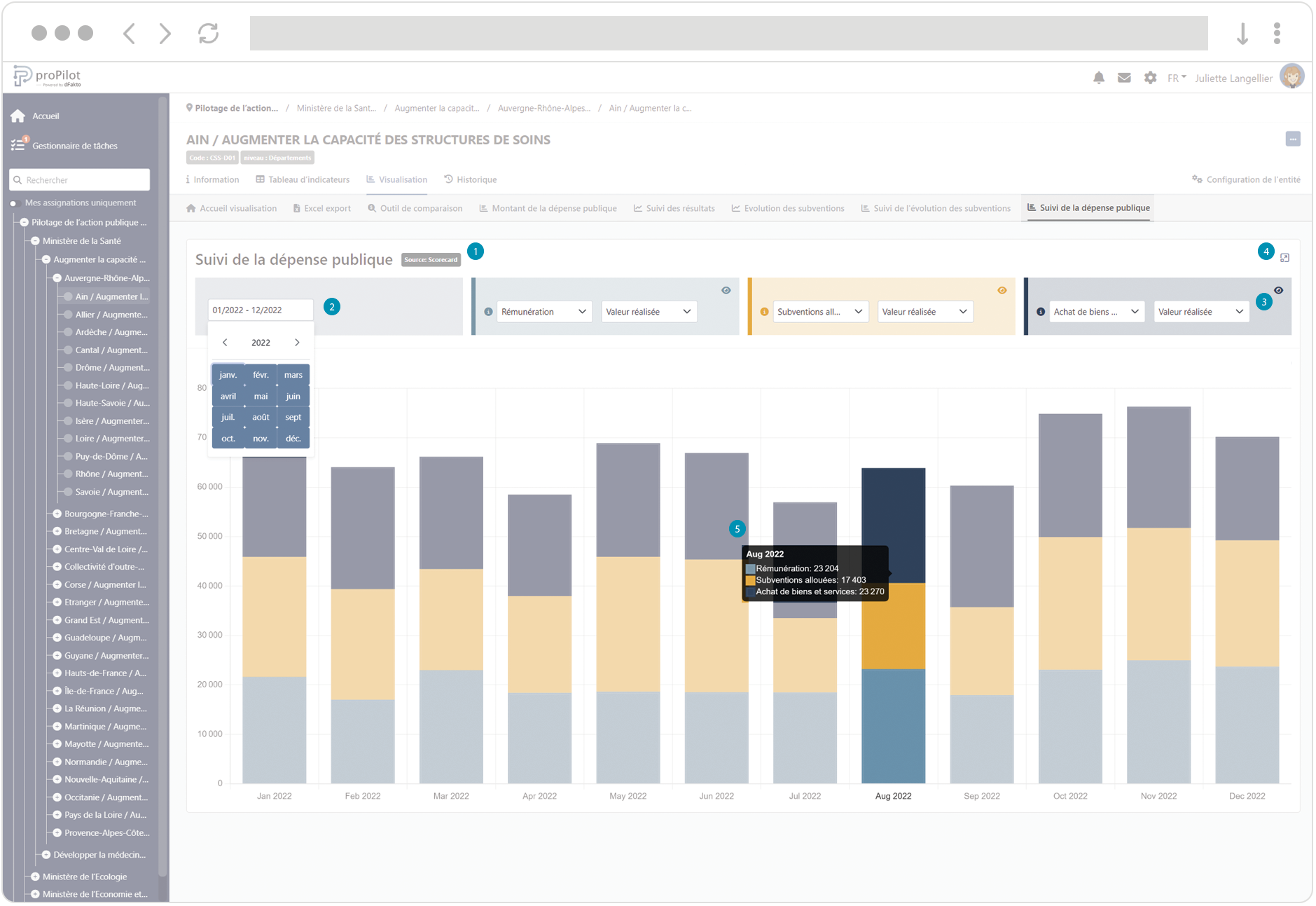Open the mail envelope icon
Screen dimensions: 1316x906
[1124, 78]
